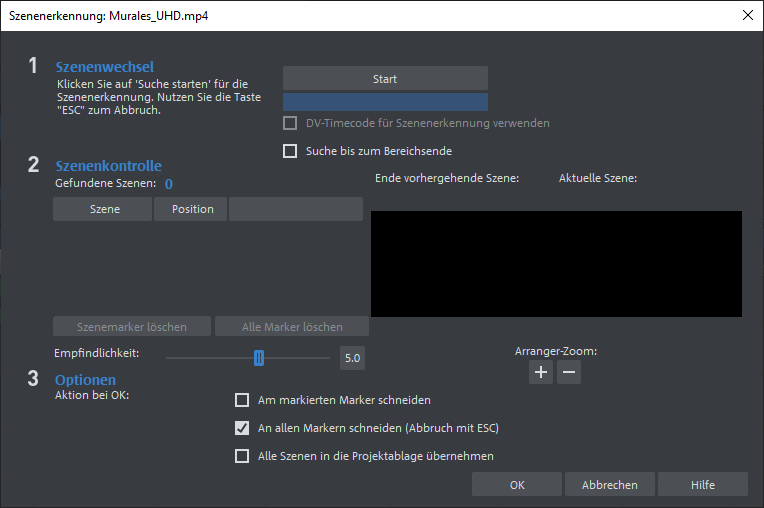Sort list by Position column header
This screenshot has height=508, width=764.
(x=192, y=209)
